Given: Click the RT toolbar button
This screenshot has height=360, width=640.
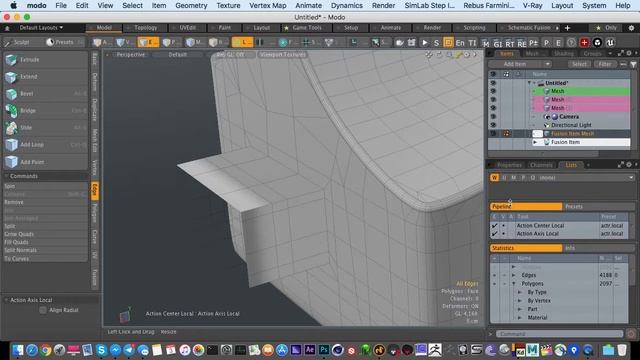Looking at the screenshot, I should 510,44.
